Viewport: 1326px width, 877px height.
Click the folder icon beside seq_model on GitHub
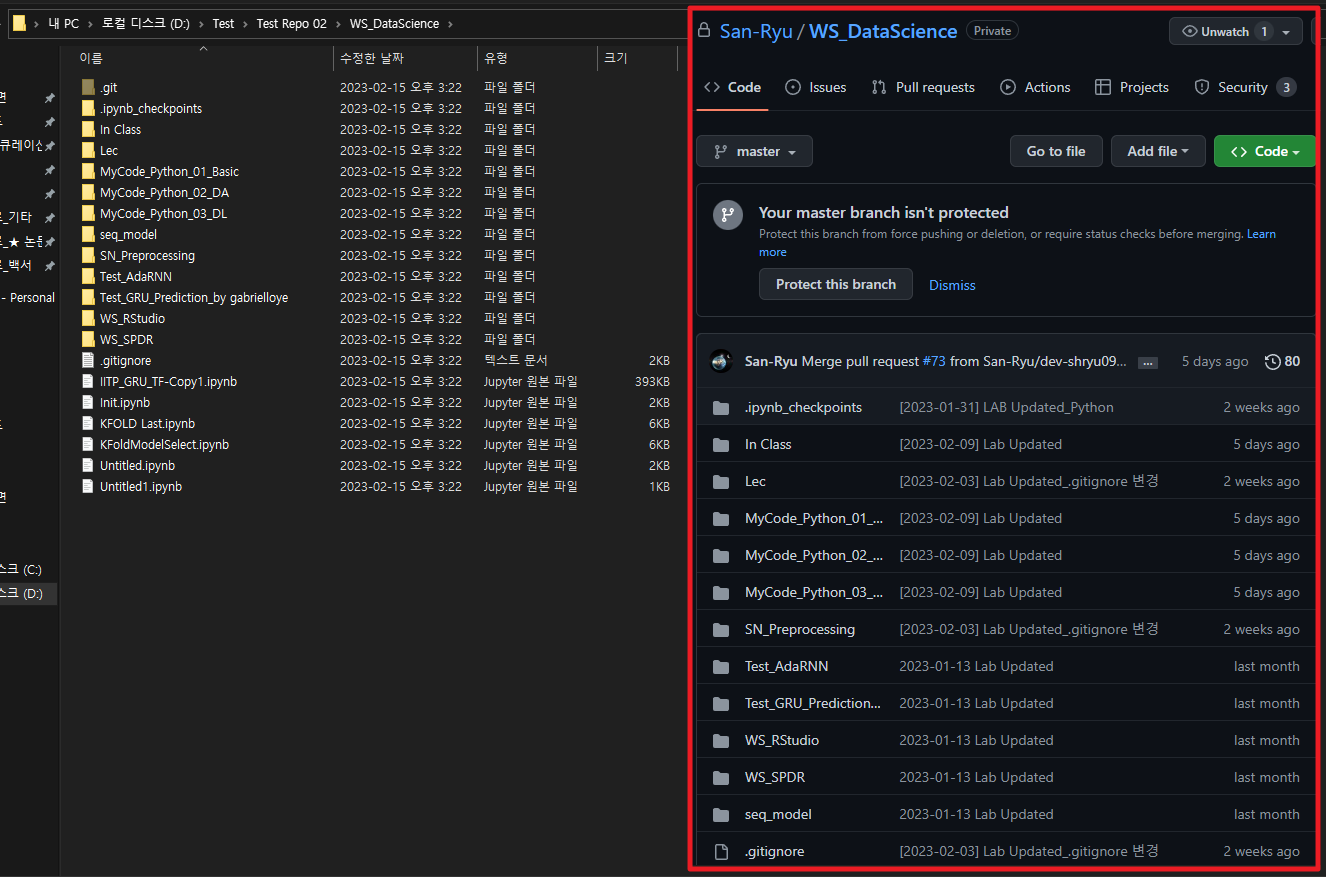(721, 814)
